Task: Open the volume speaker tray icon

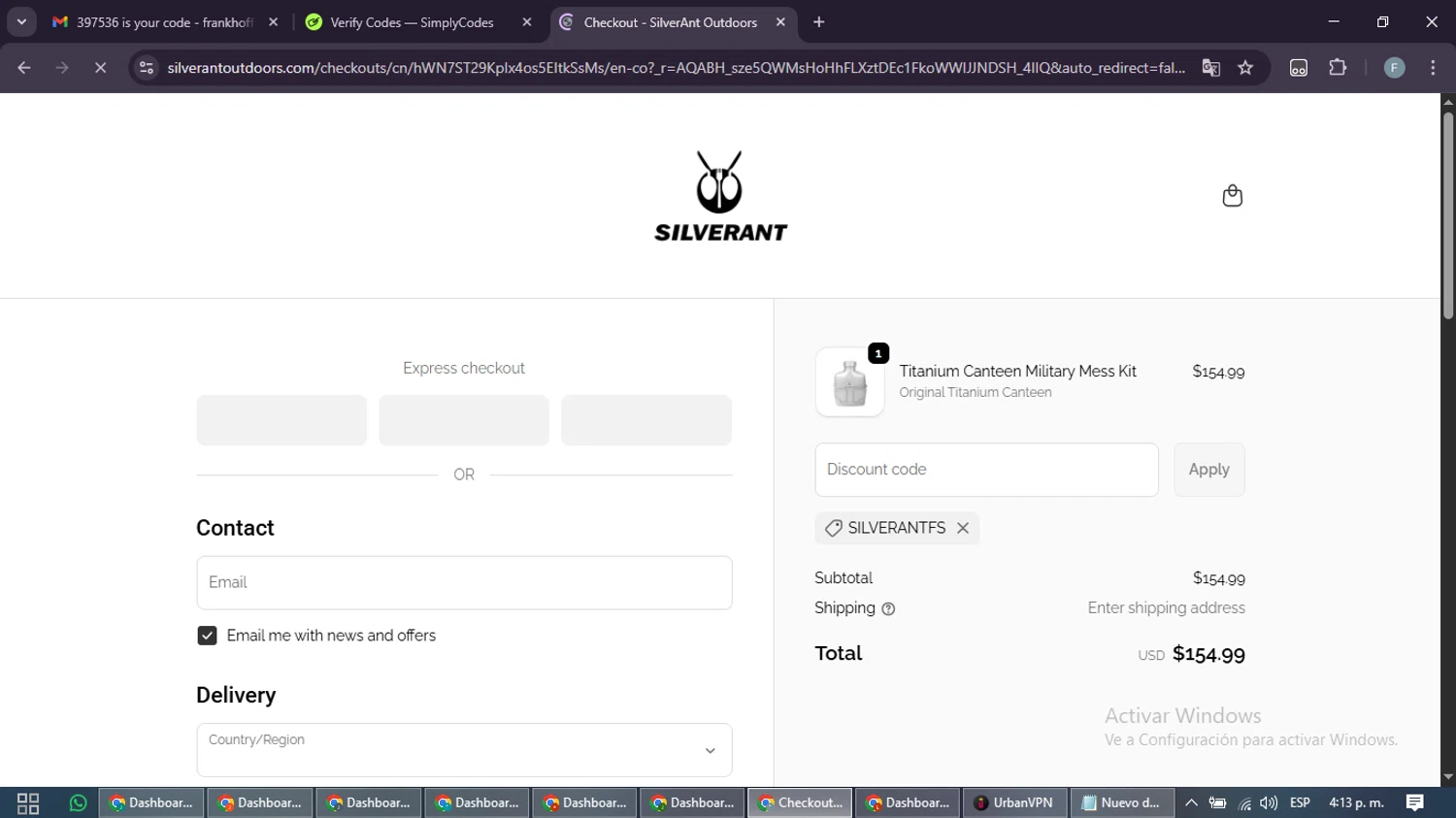Action: click(1269, 802)
